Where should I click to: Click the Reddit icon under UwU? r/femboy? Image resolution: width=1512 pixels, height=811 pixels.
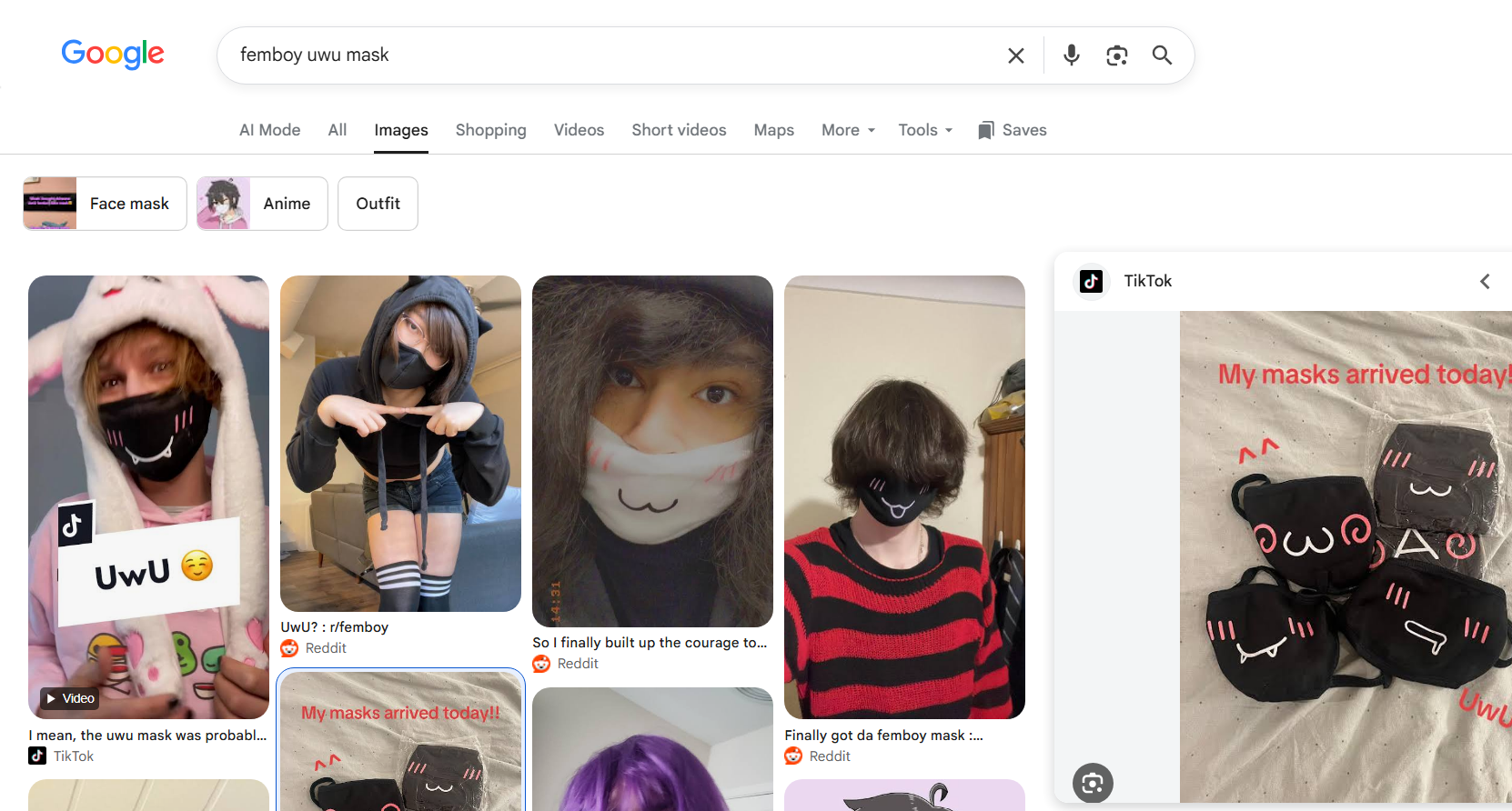289,648
